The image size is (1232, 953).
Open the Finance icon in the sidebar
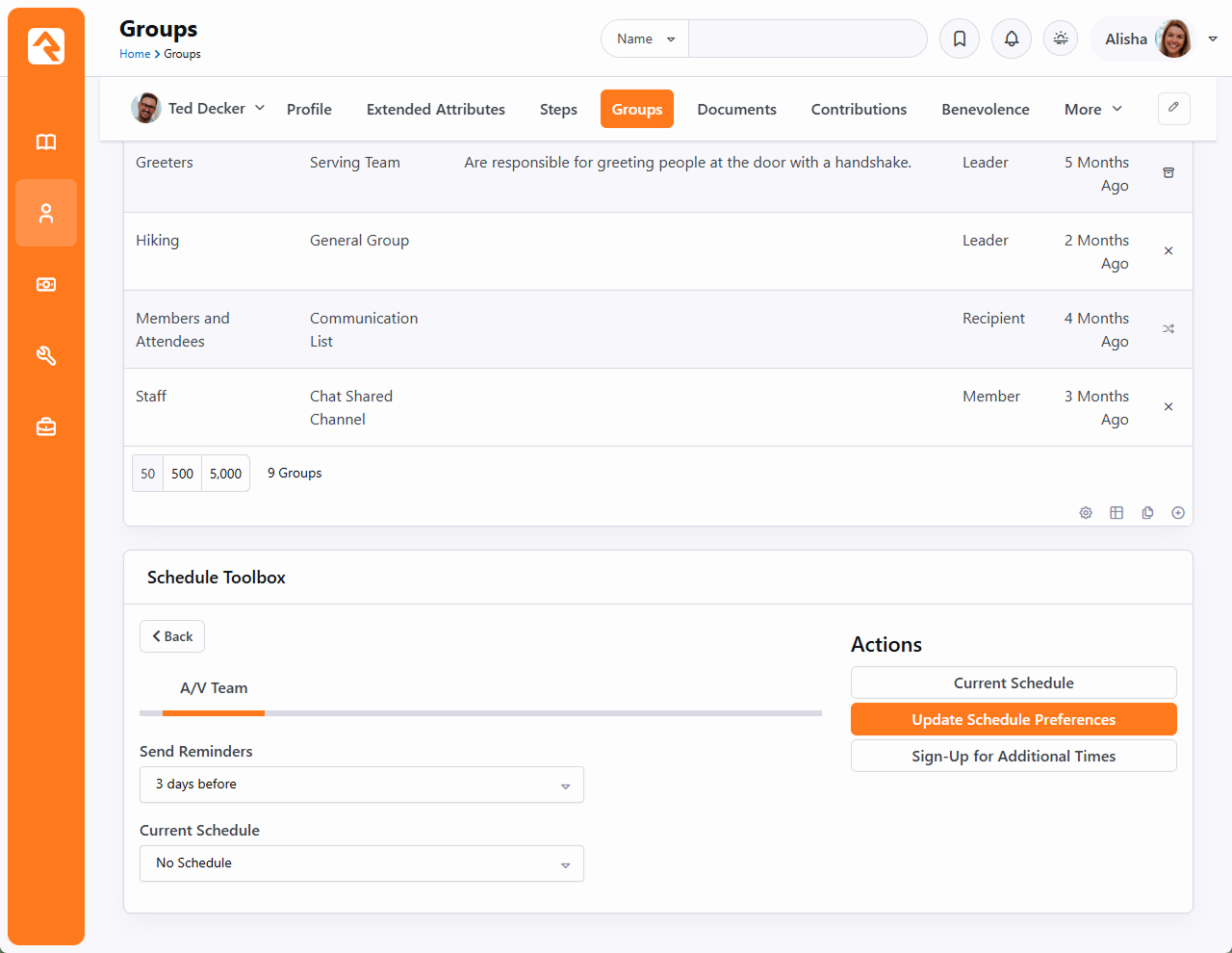(x=46, y=285)
